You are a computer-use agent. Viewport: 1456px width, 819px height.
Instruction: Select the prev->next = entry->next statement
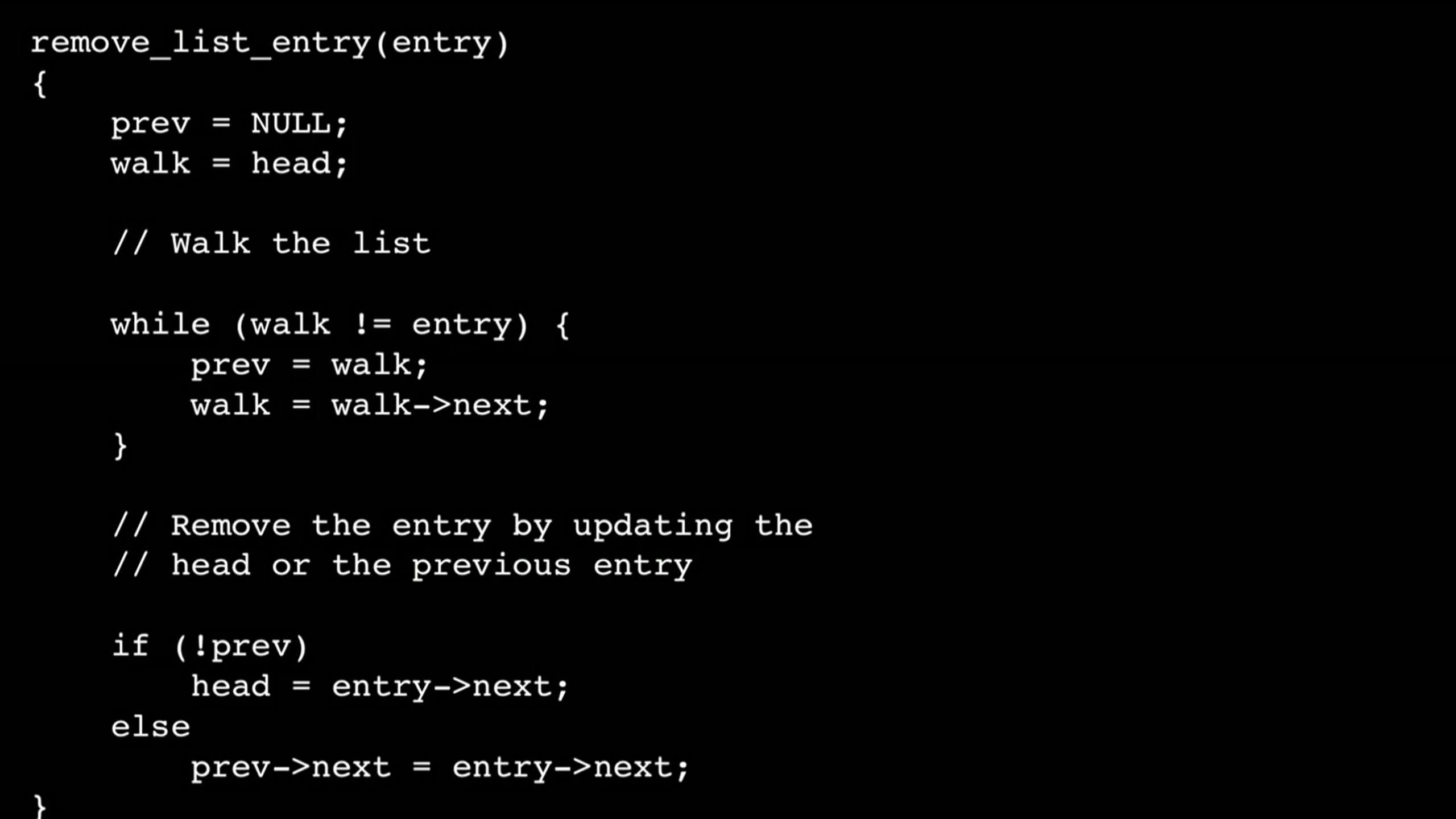[x=440, y=765]
